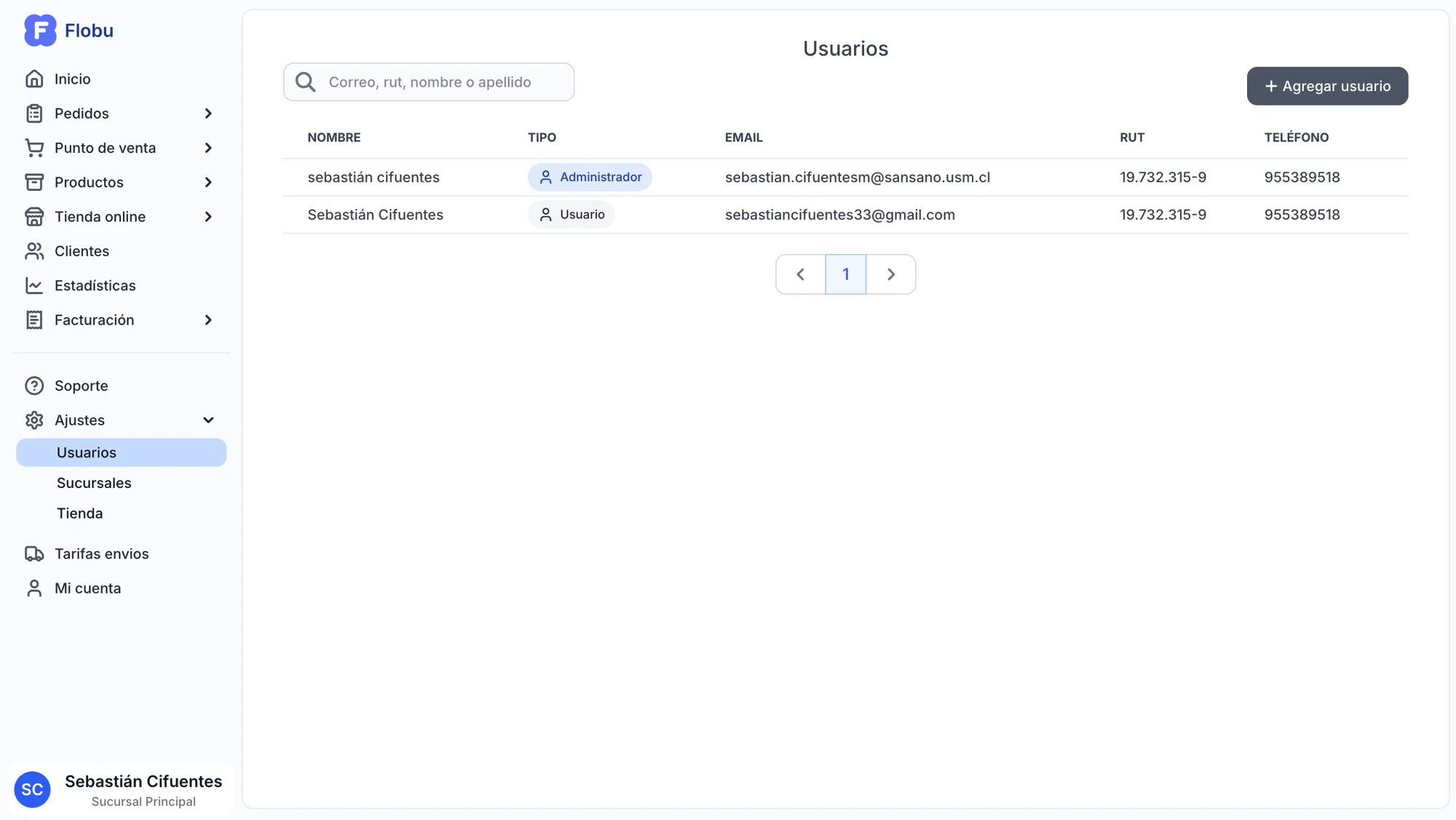Viewport: 1456px width, 820px height.
Task: Click the Administrador type badge
Action: pyautogui.click(x=589, y=177)
